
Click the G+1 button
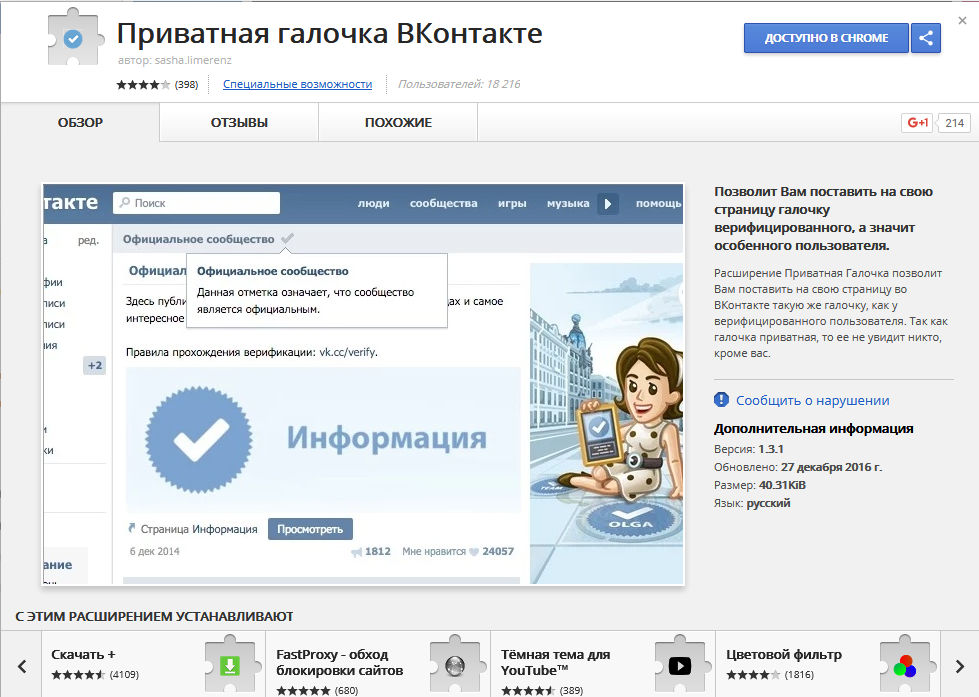917,122
